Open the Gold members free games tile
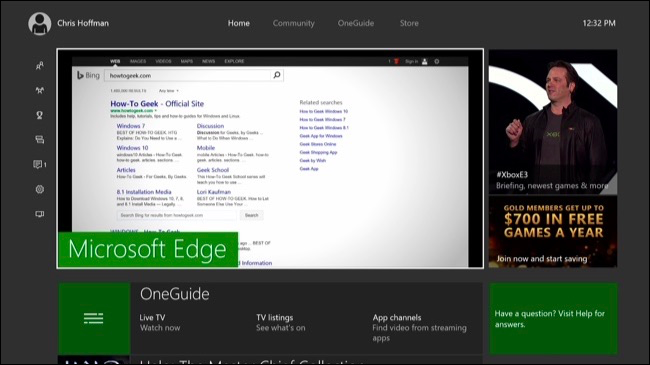 (553, 231)
